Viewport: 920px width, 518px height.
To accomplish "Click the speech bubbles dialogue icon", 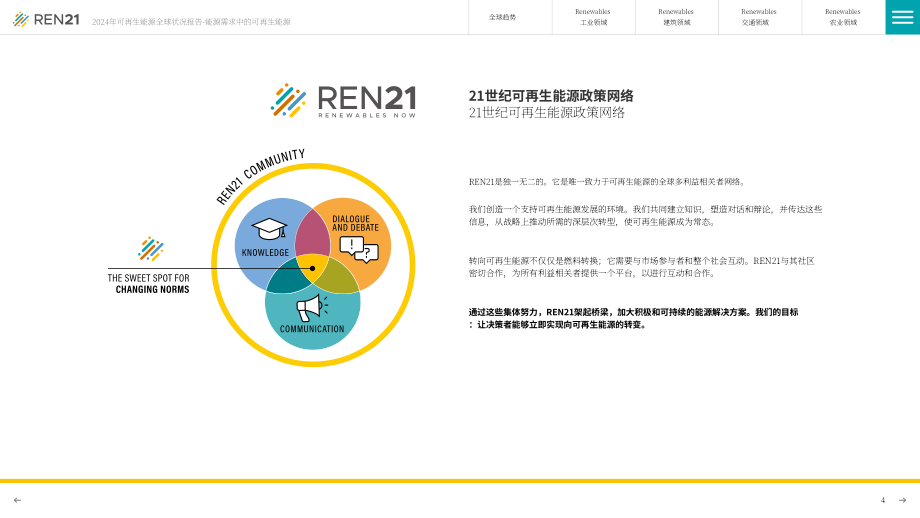I will [359, 249].
